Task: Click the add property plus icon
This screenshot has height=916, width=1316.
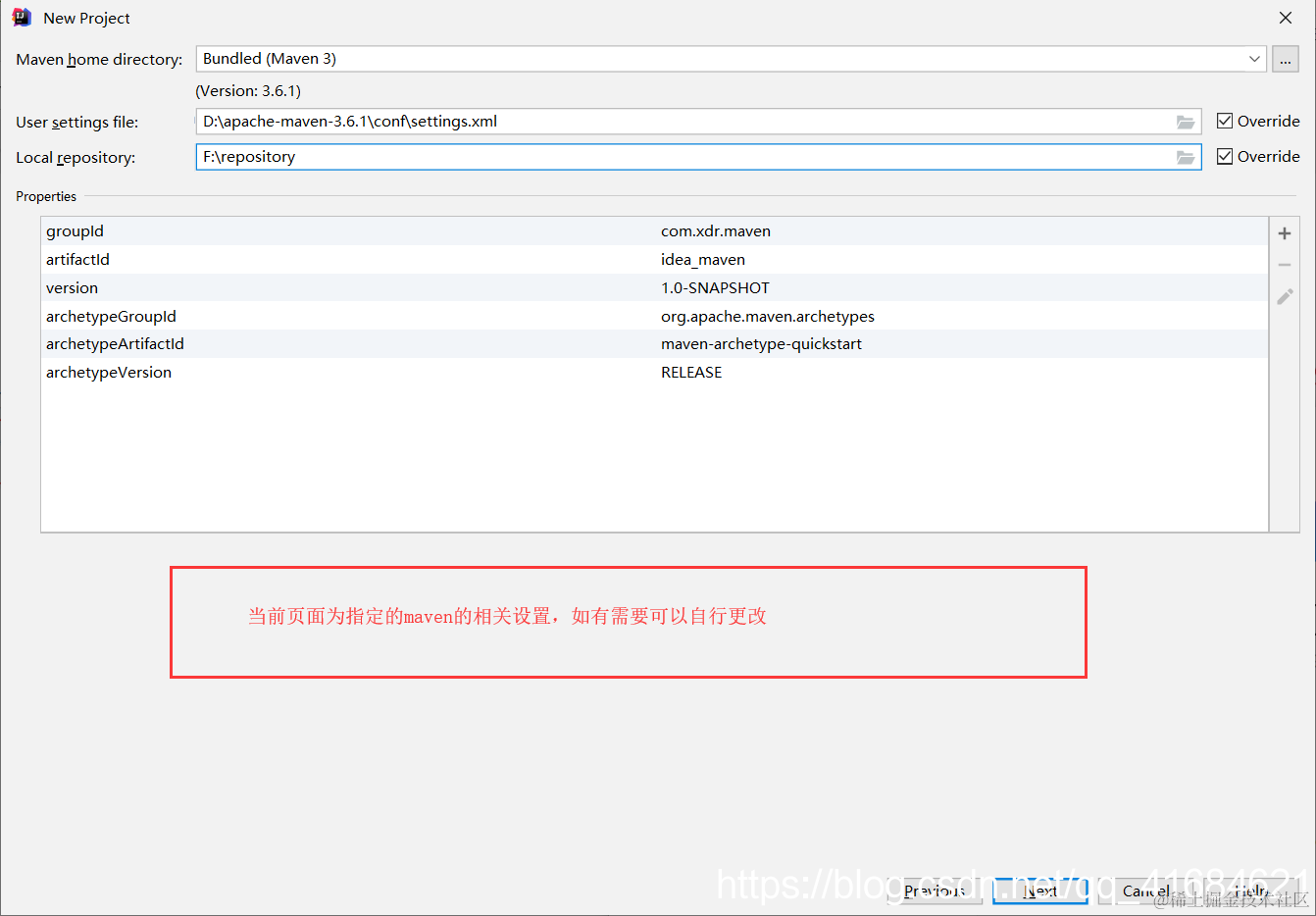Action: [x=1285, y=233]
